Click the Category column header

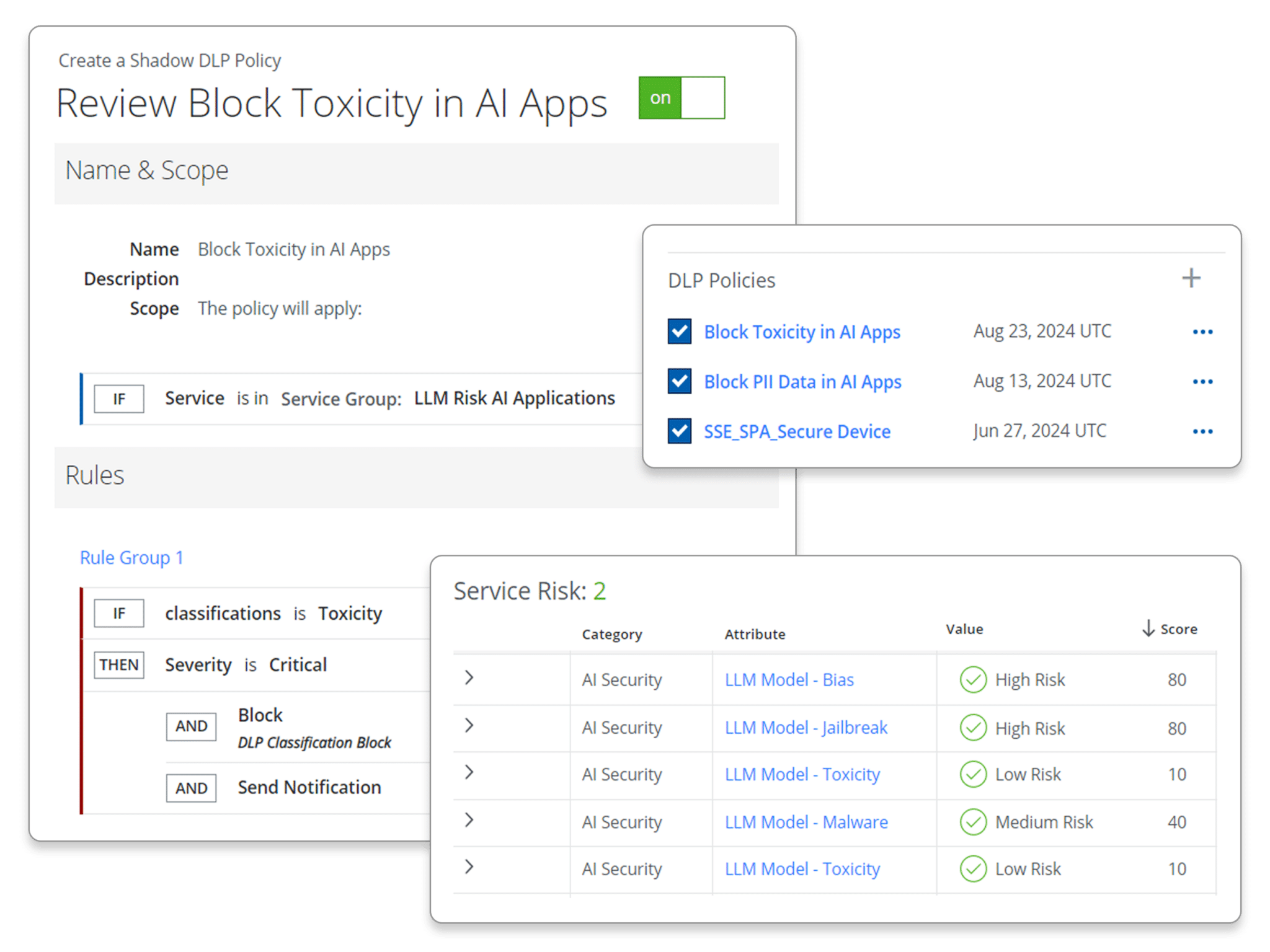[611, 635]
